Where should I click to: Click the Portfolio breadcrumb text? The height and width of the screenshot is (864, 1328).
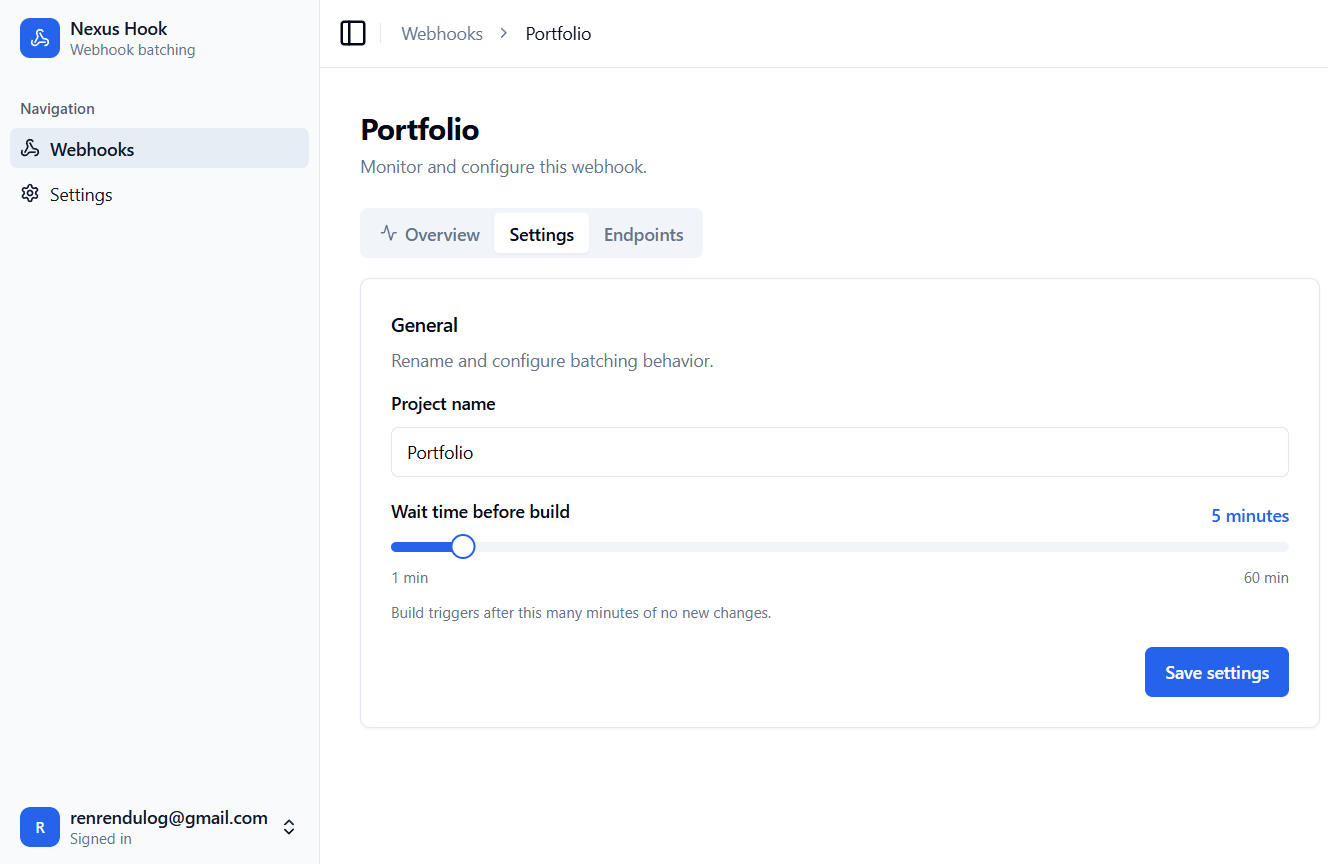(x=558, y=34)
